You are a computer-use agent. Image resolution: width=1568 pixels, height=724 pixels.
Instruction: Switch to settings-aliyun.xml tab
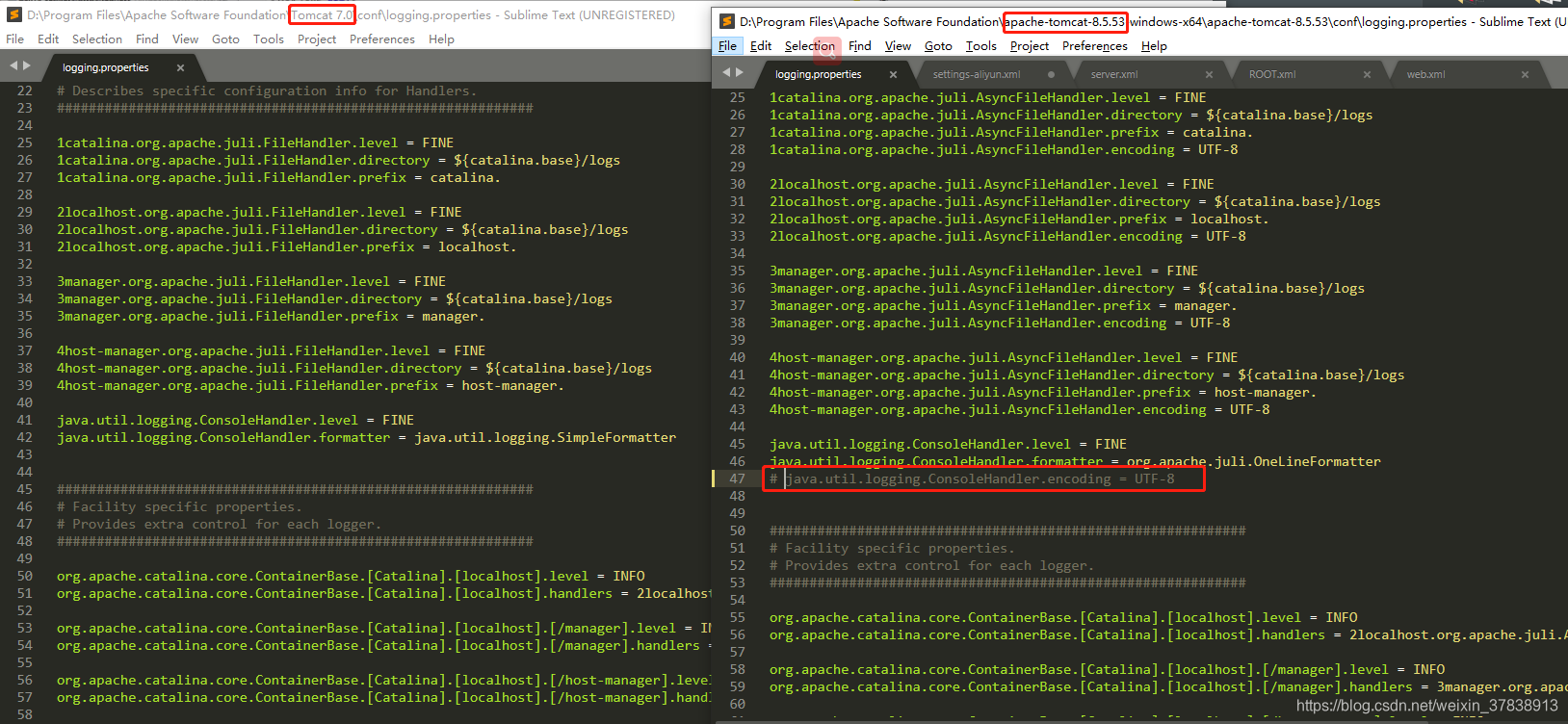[977, 74]
